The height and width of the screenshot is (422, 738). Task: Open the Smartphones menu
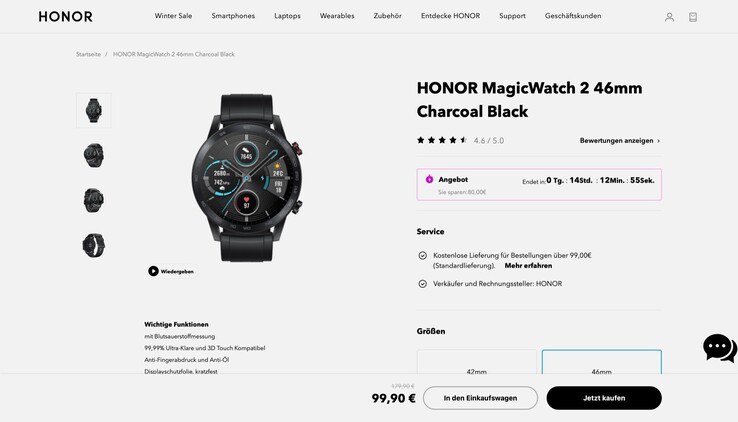tap(233, 16)
